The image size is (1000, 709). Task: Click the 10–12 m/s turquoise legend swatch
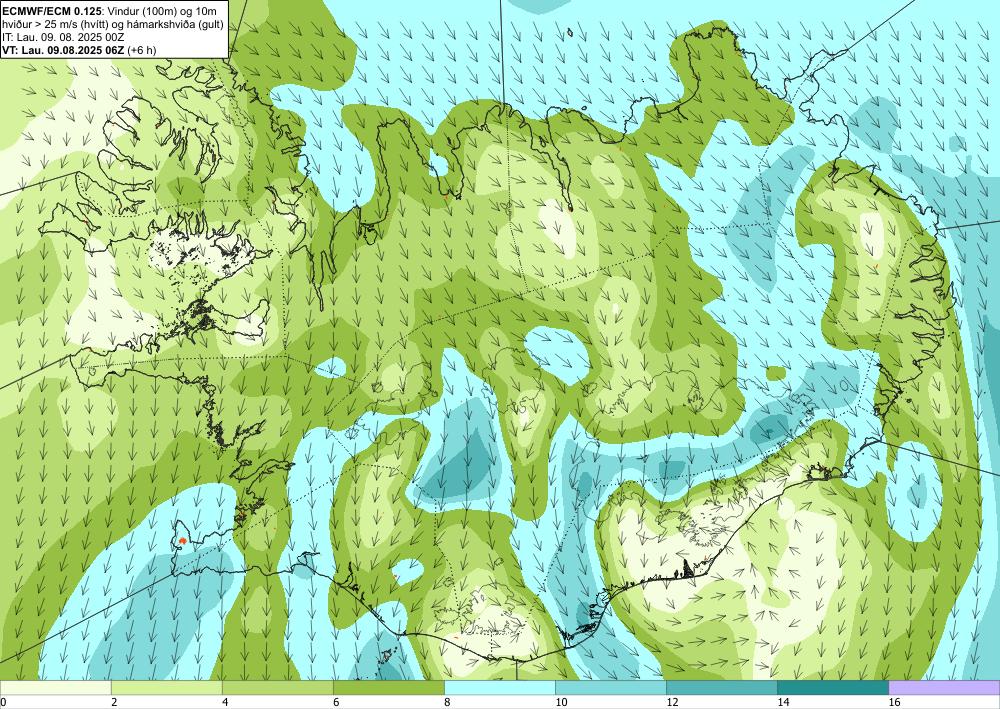[611, 688]
